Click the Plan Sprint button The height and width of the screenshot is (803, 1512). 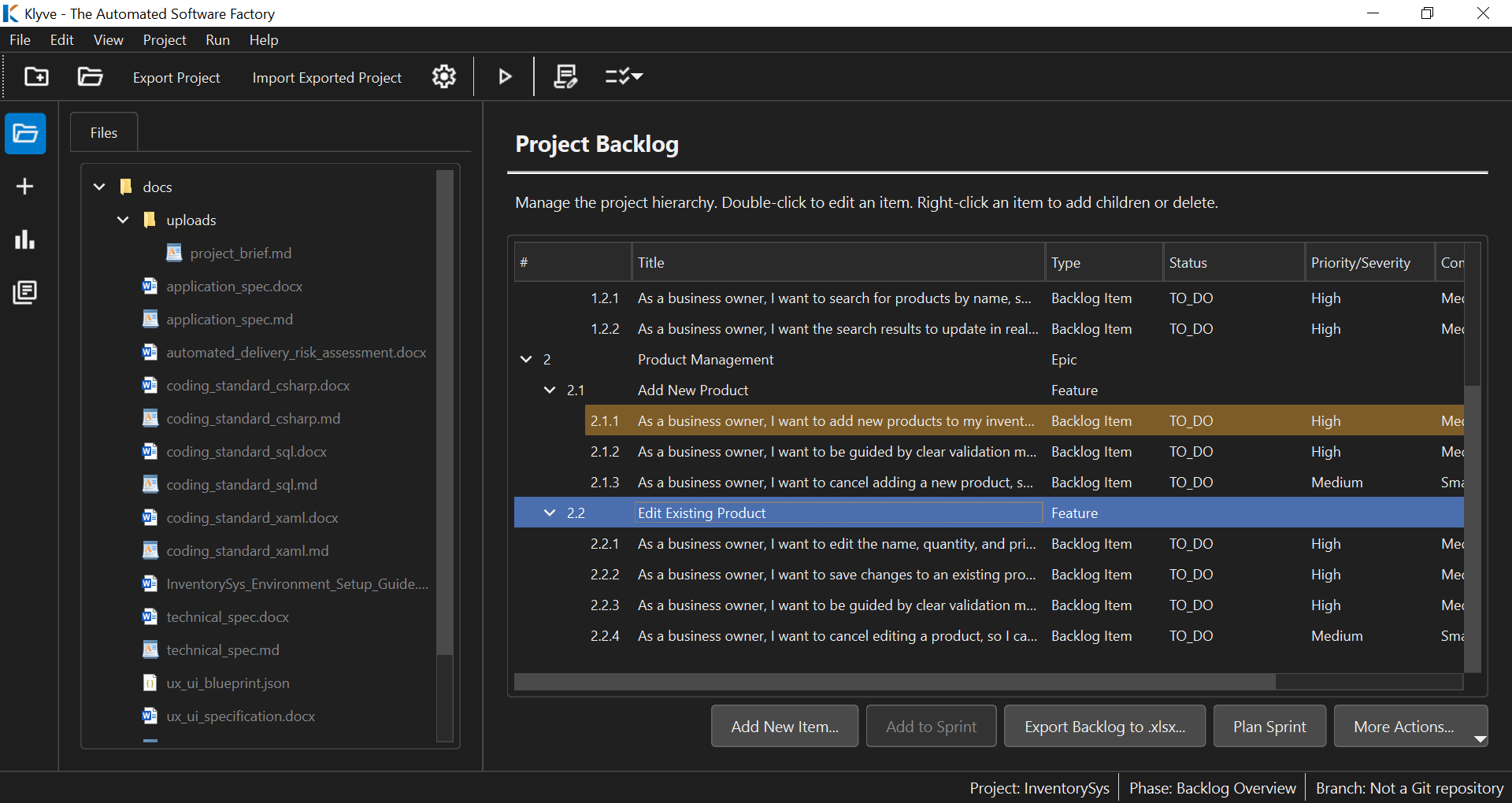(x=1269, y=726)
